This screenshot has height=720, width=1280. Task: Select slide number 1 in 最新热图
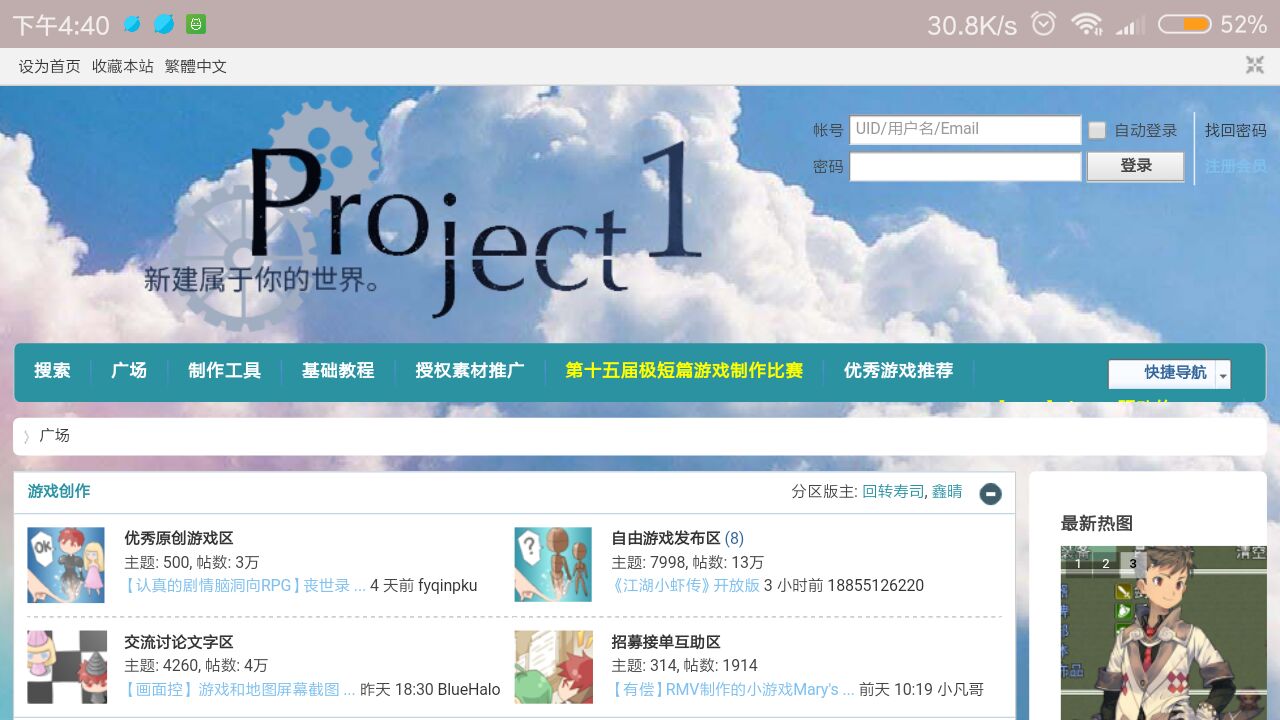1078,564
